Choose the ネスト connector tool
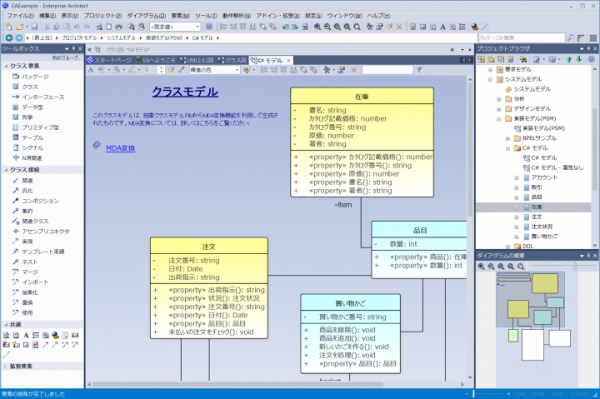 click(25, 262)
